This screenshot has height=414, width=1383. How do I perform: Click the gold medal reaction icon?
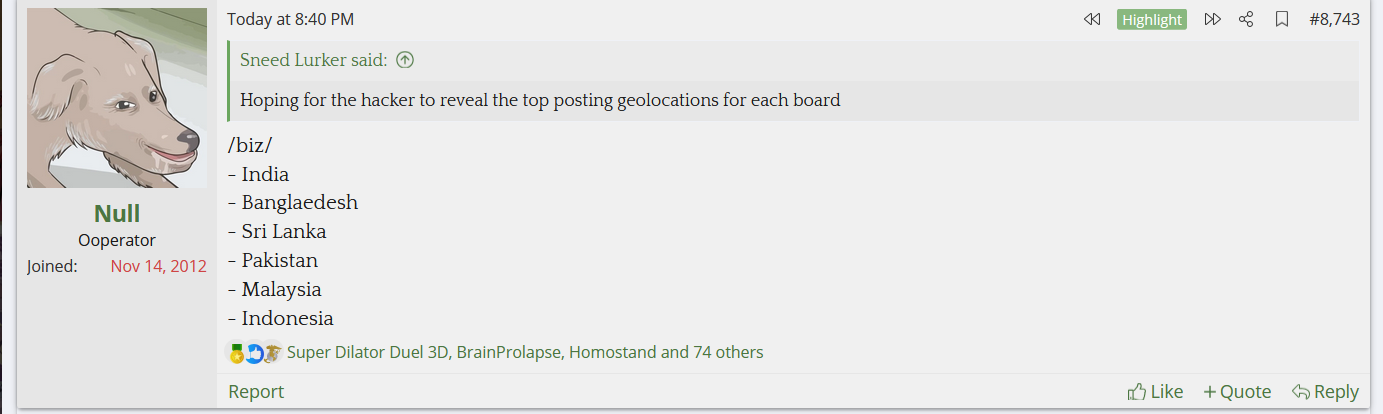click(x=237, y=353)
